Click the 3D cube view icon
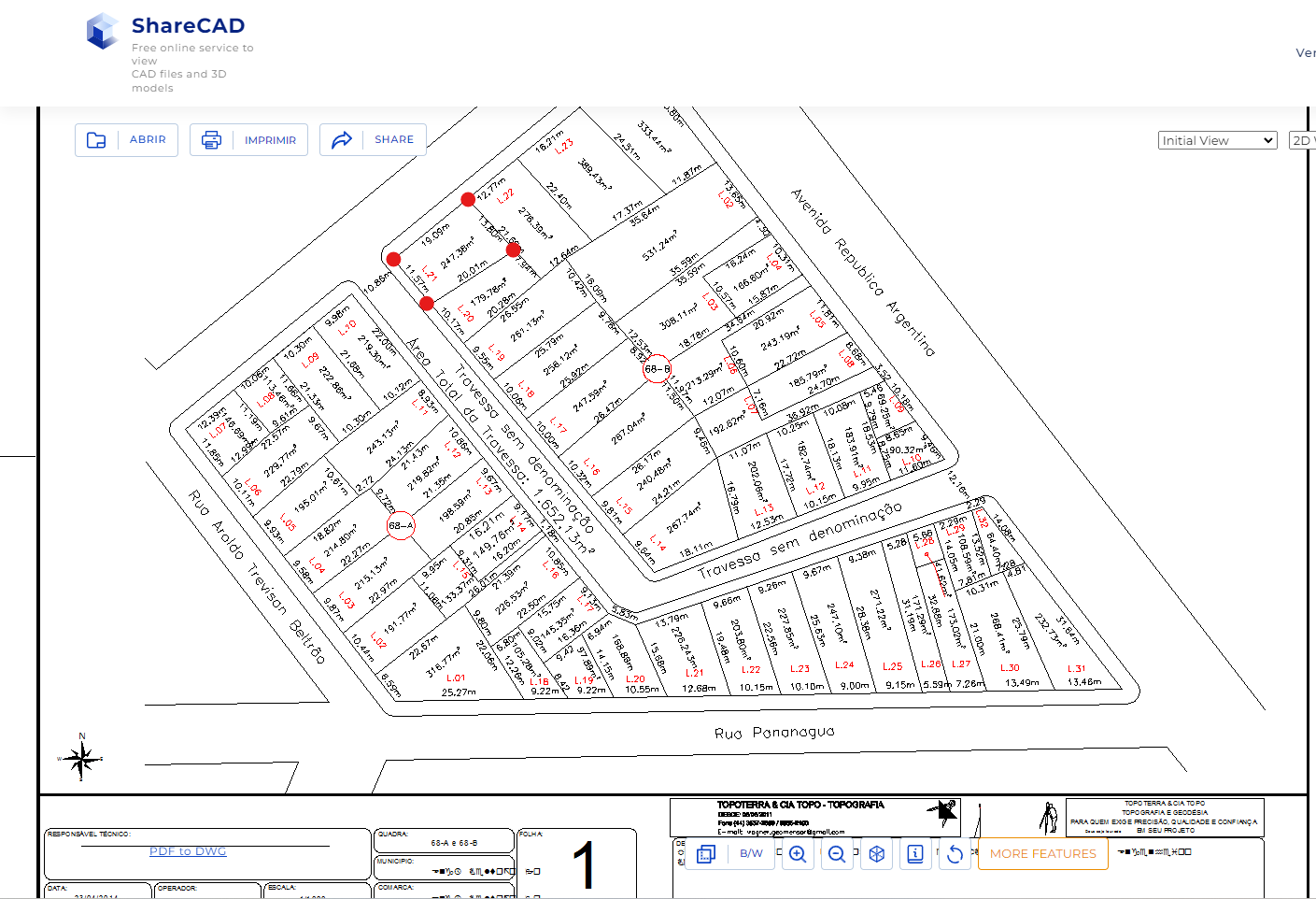The height and width of the screenshot is (899, 1316). coord(876,853)
